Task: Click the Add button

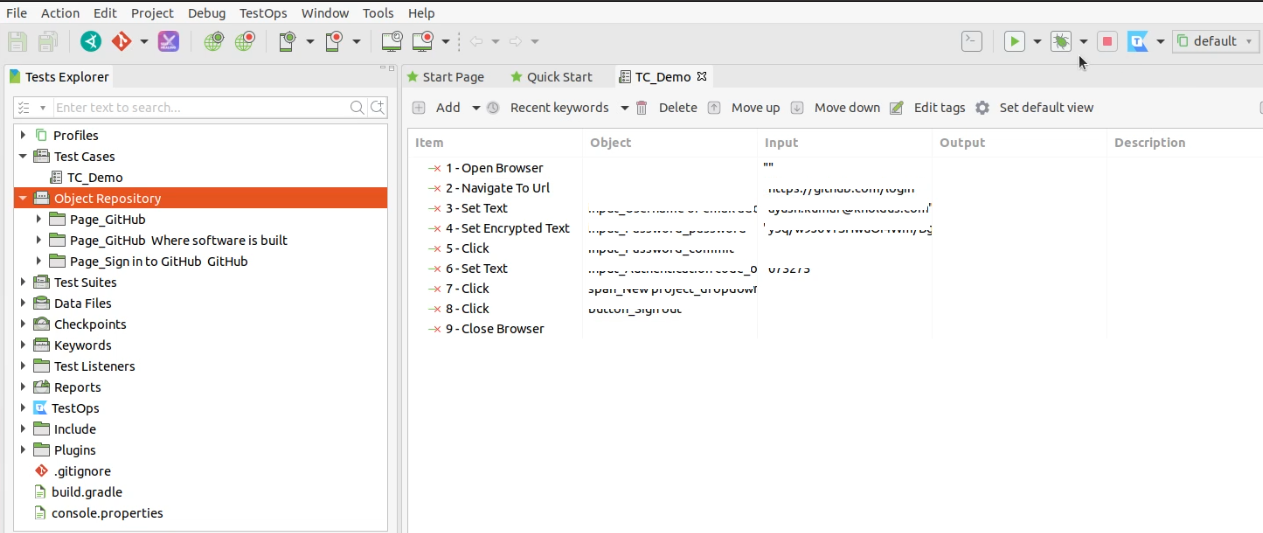Action: tap(437, 107)
